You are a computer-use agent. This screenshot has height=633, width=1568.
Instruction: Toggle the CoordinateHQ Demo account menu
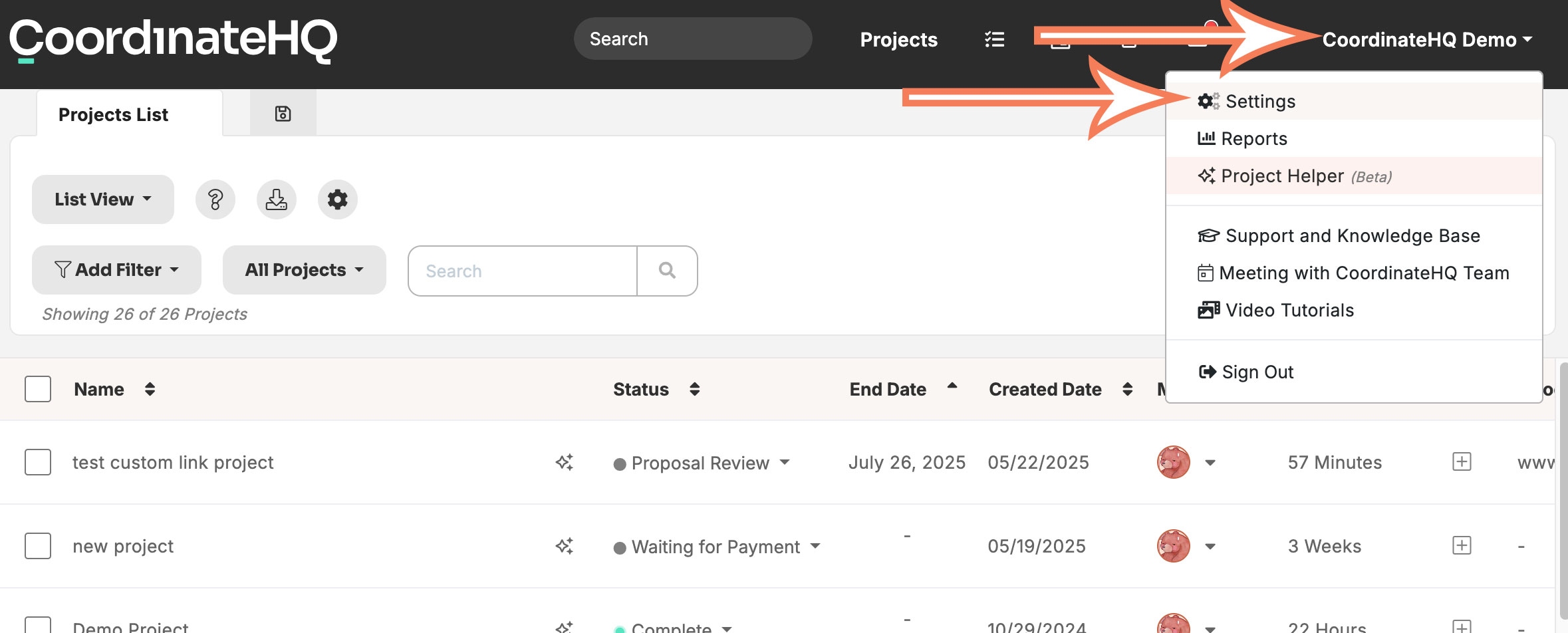click(1427, 40)
